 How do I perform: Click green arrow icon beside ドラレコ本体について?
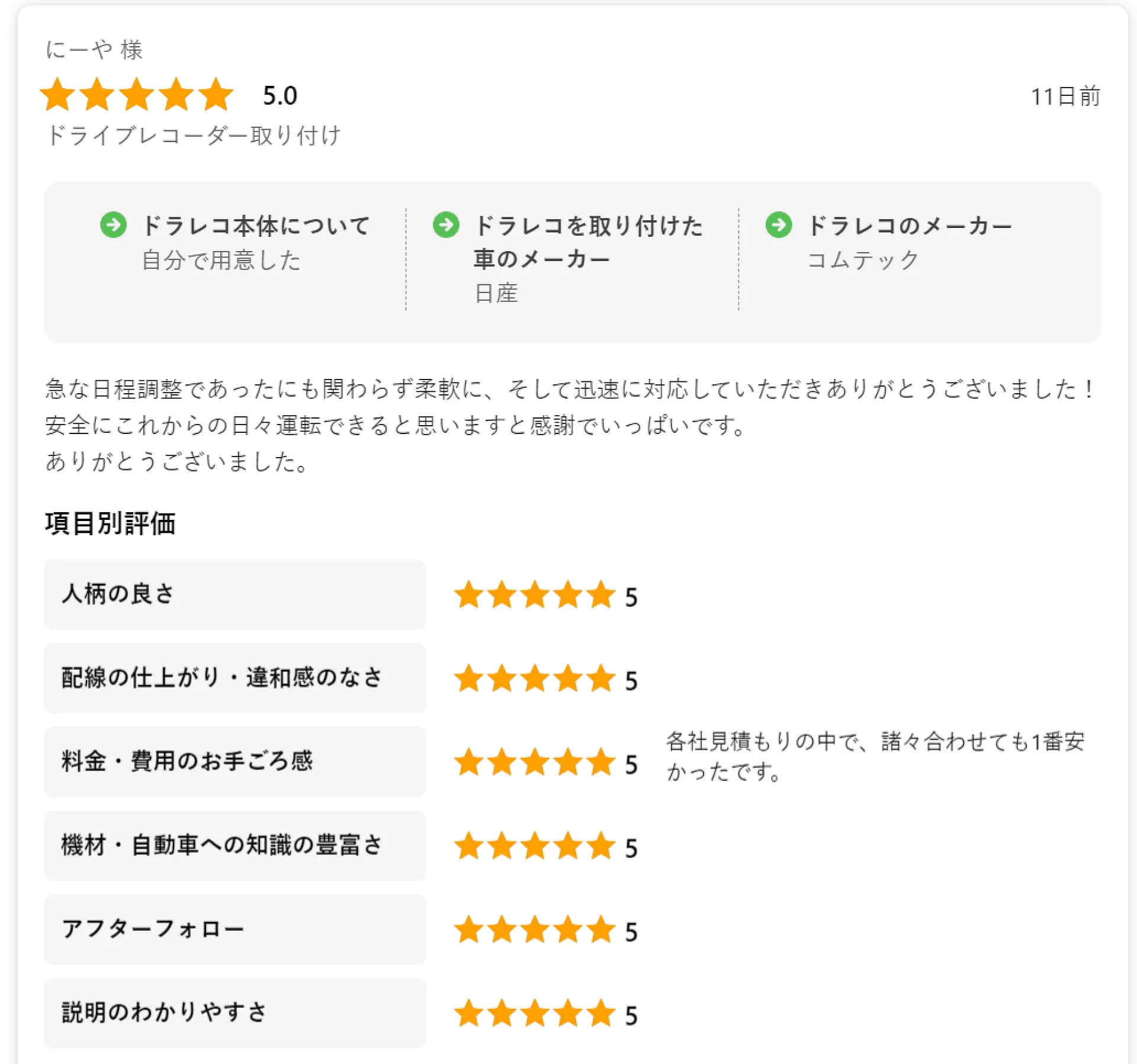point(113,225)
